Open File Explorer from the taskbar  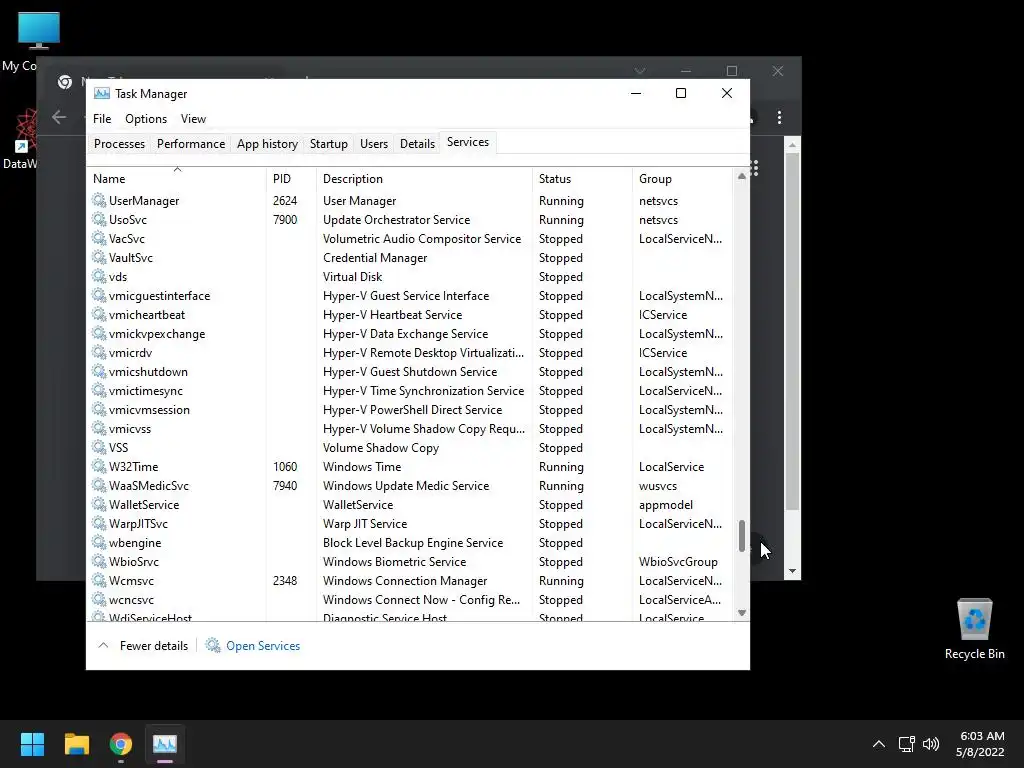click(x=76, y=744)
